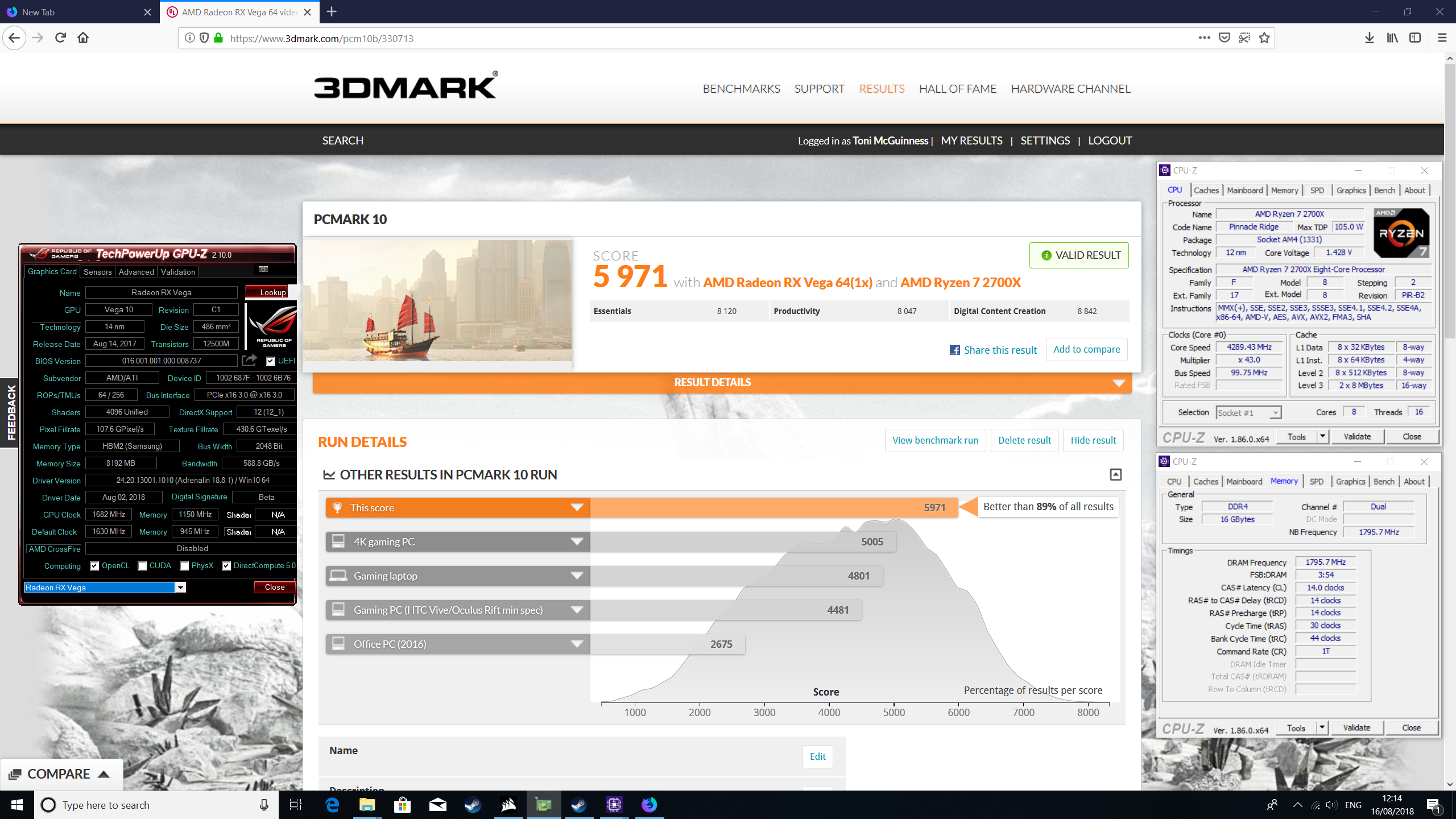Click the Windows search box
The image size is (1456, 819).
pos(156,805)
